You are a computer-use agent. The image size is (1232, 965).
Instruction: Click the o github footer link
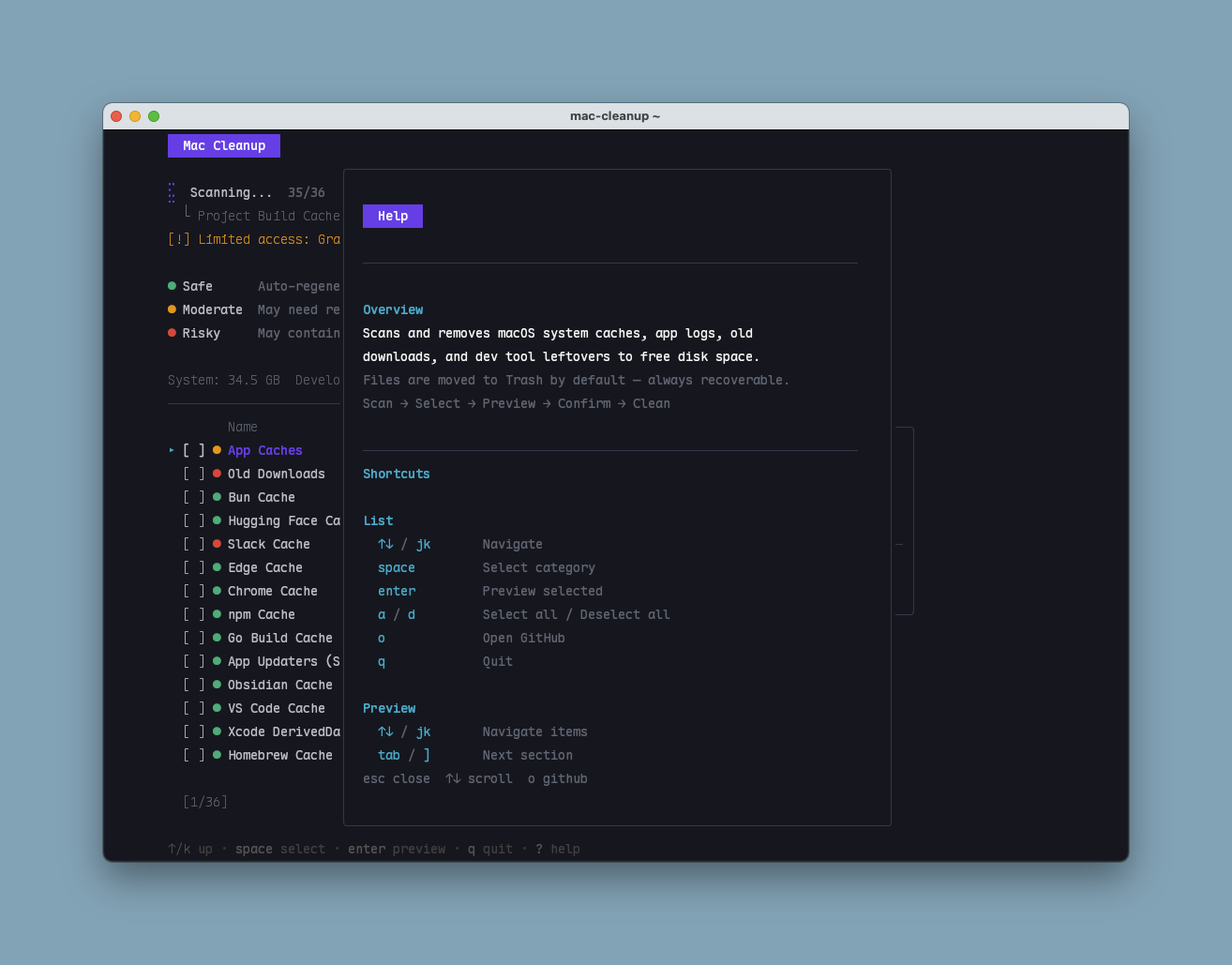[x=558, y=778]
